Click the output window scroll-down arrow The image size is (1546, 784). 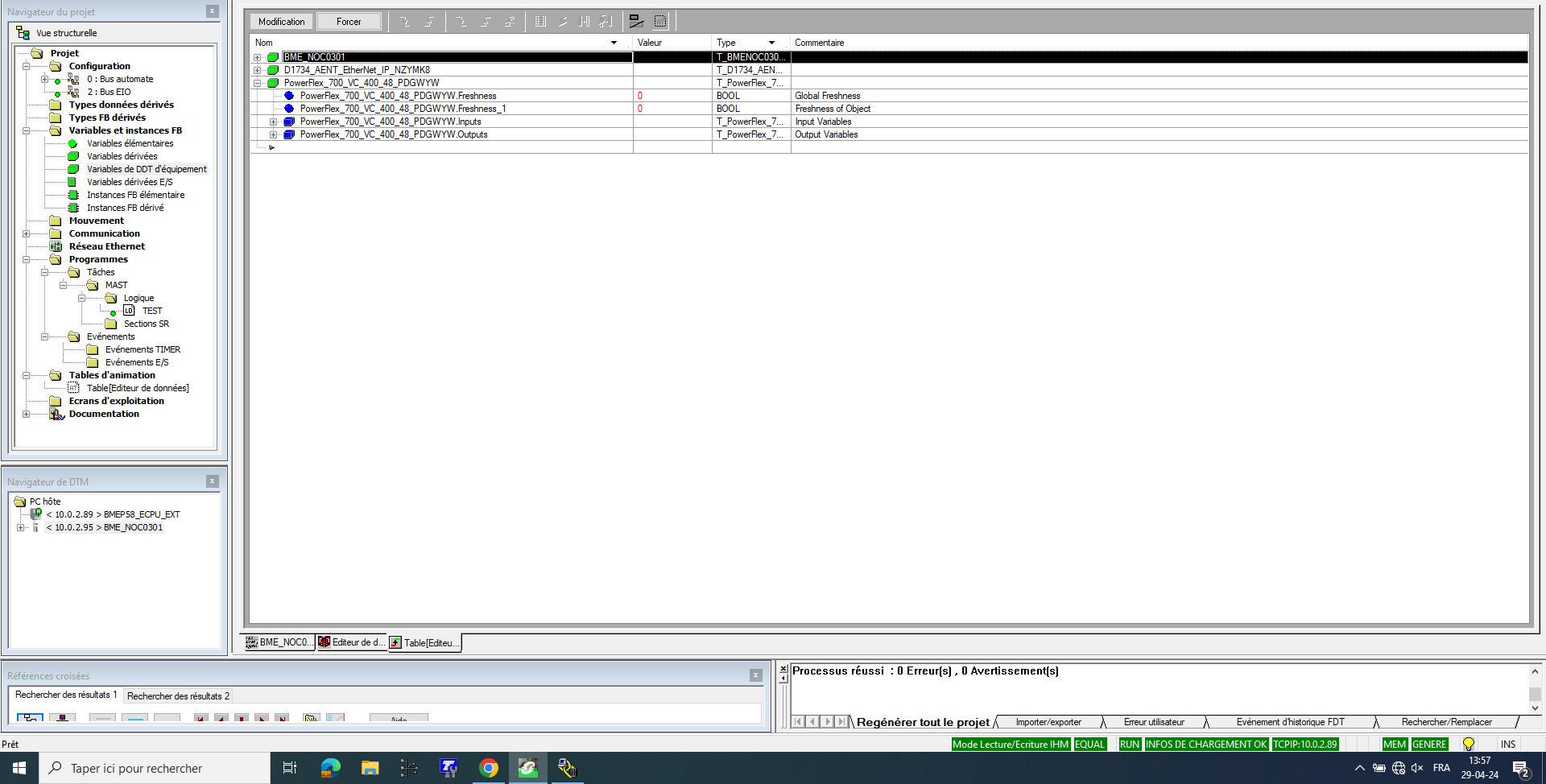[1535, 708]
